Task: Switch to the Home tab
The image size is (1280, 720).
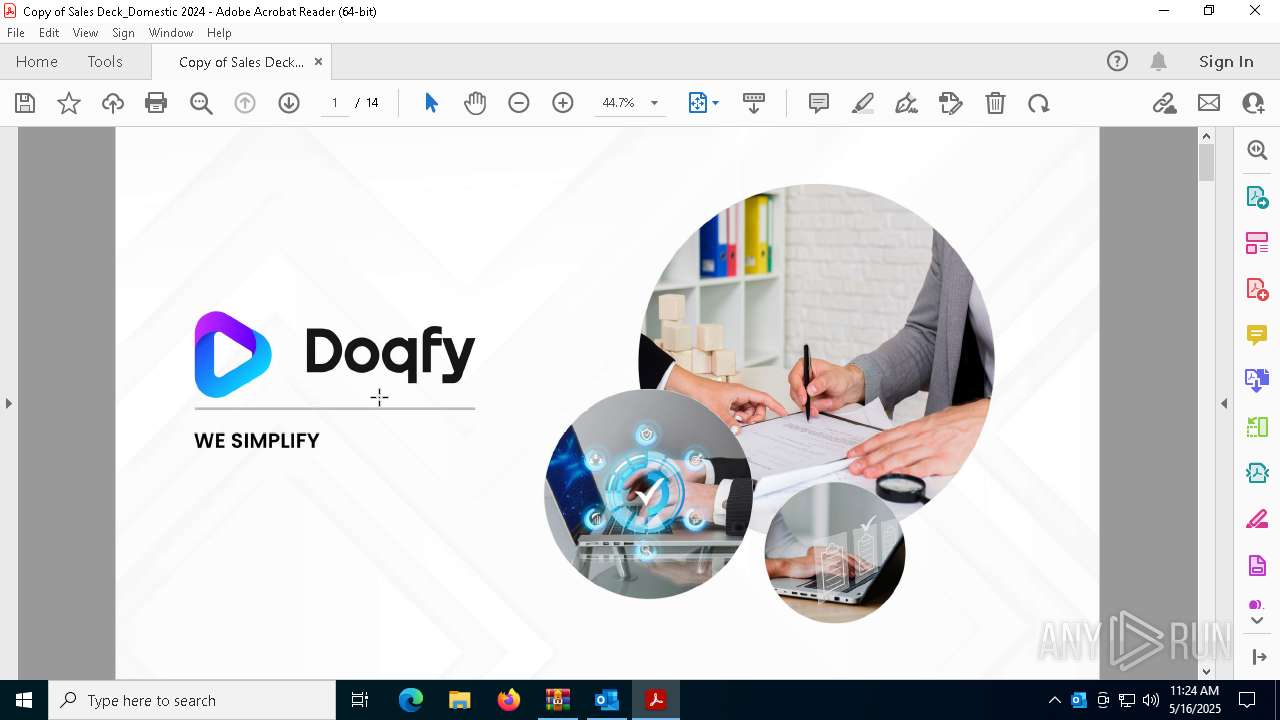Action: point(37,61)
